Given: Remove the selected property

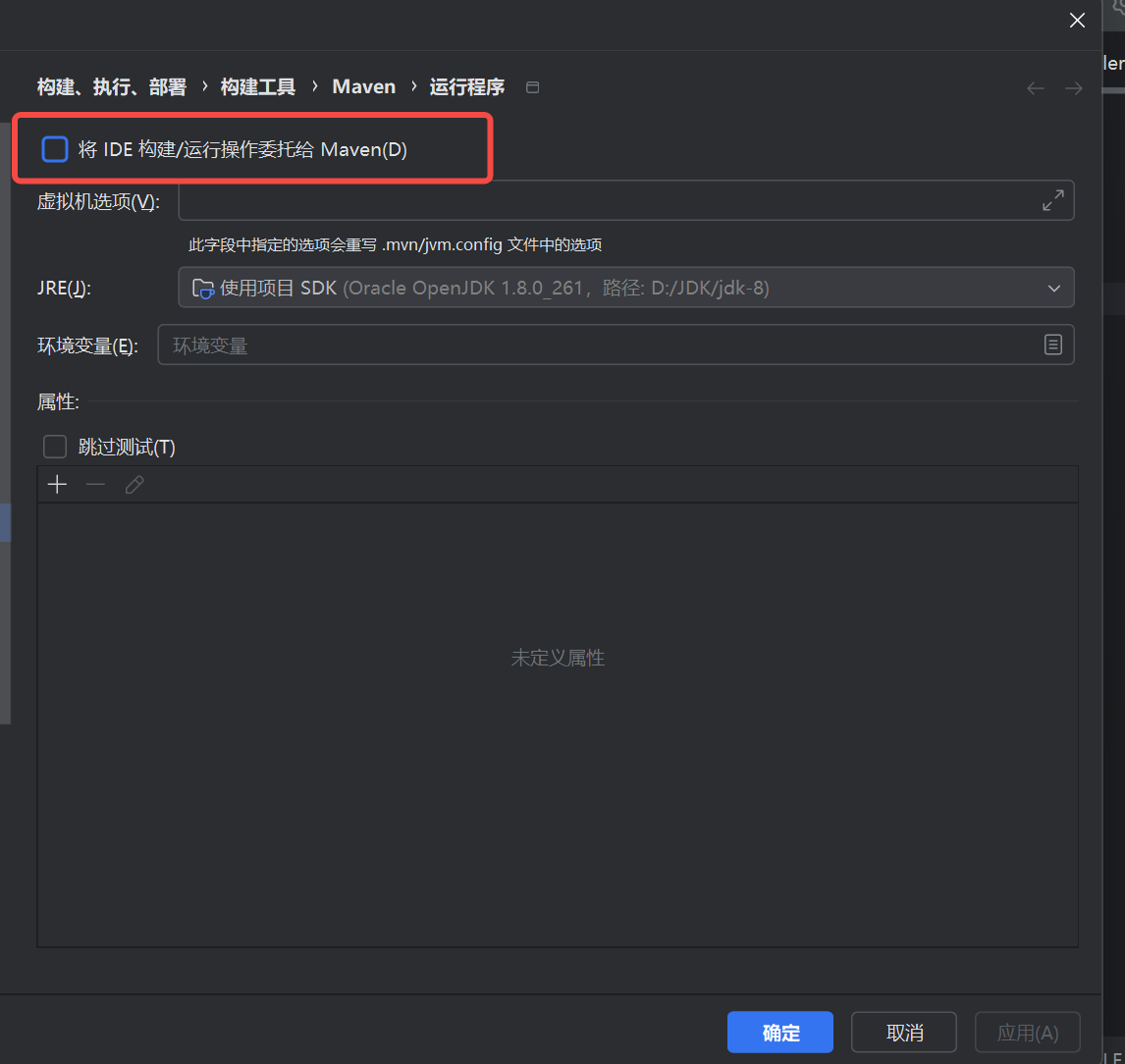Looking at the screenshot, I should 95,484.
